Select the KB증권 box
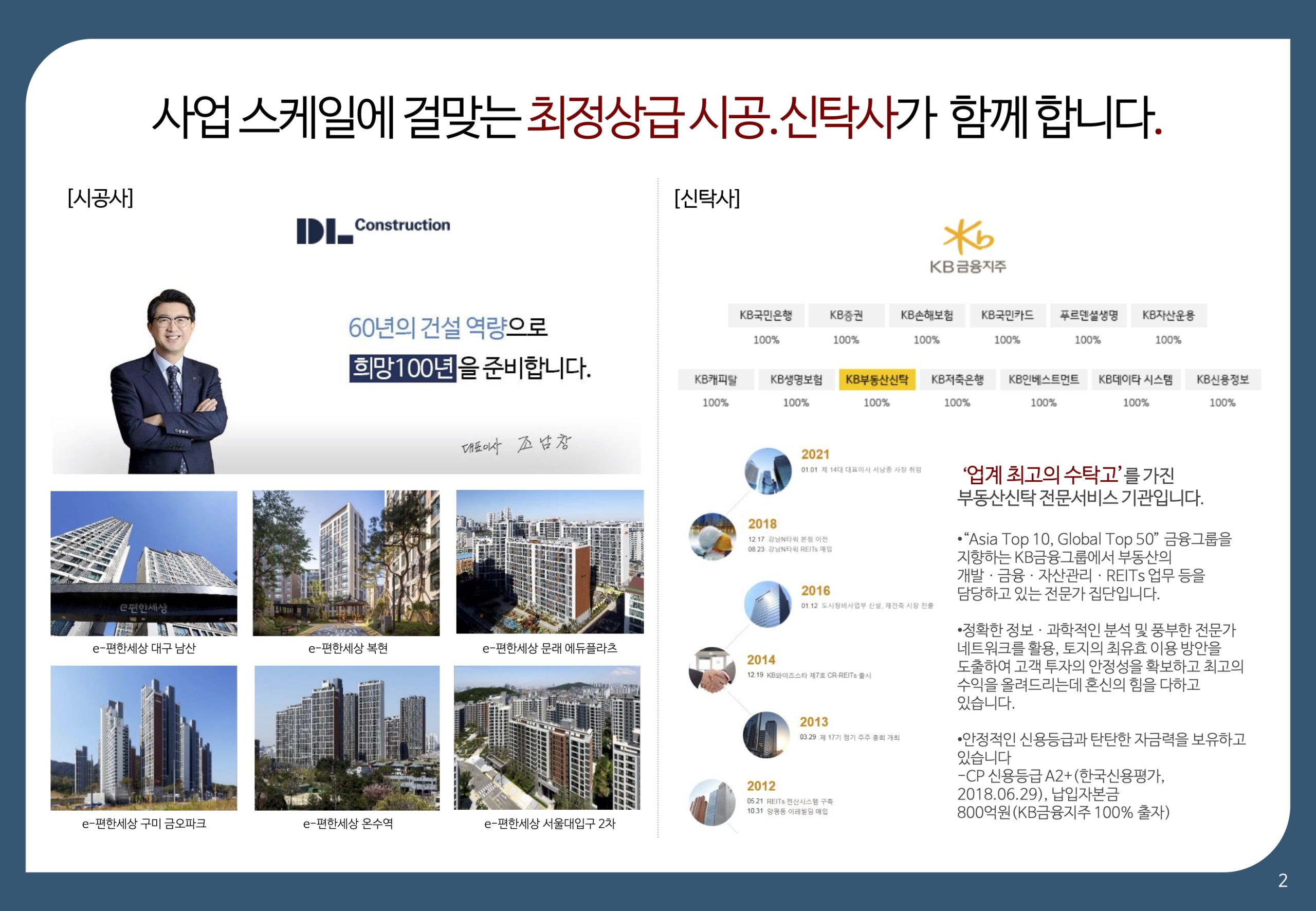This screenshot has width=1316, height=911. coord(846,315)
